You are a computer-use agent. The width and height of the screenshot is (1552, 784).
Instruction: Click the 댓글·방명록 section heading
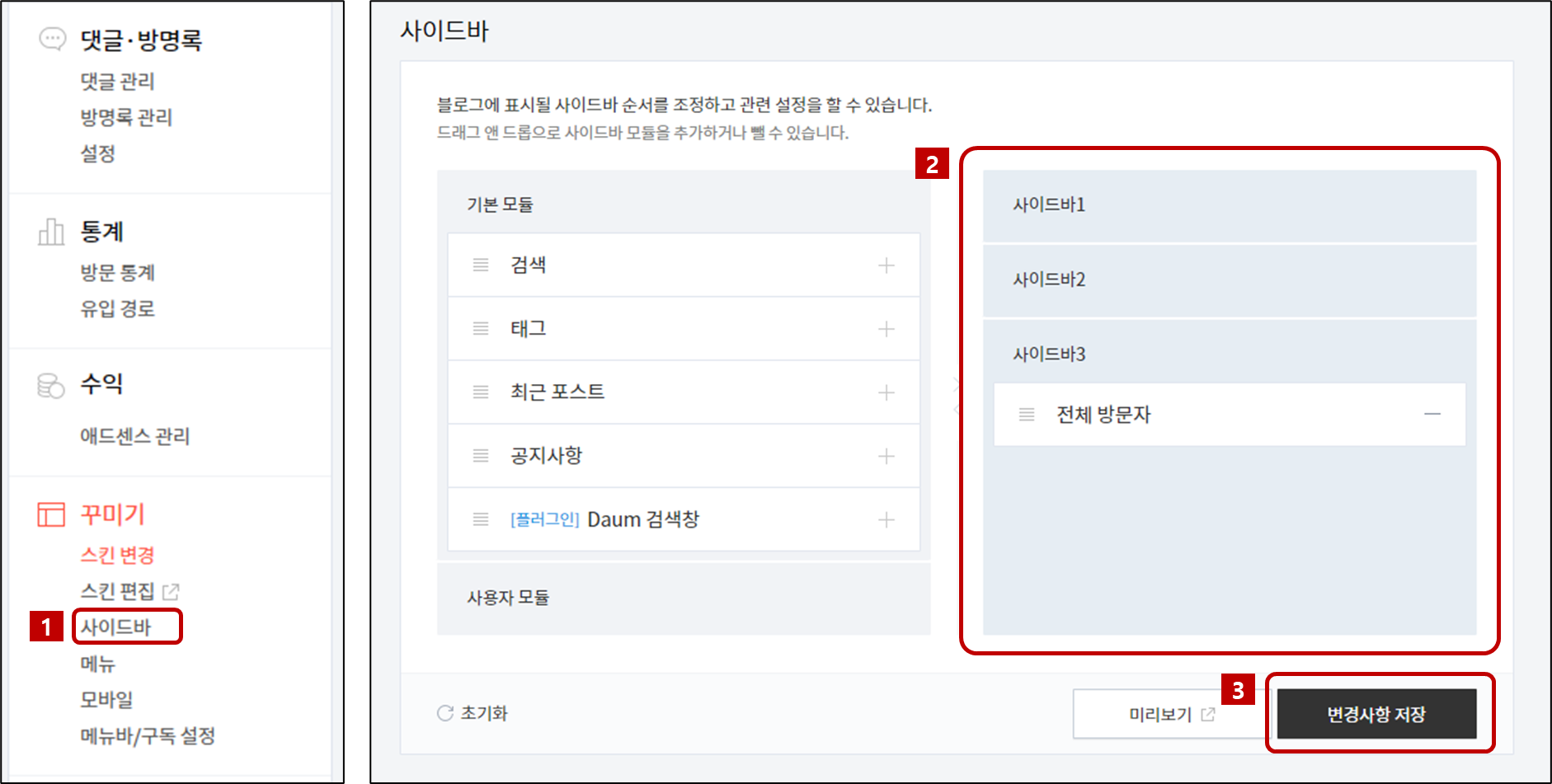point(141,40)
